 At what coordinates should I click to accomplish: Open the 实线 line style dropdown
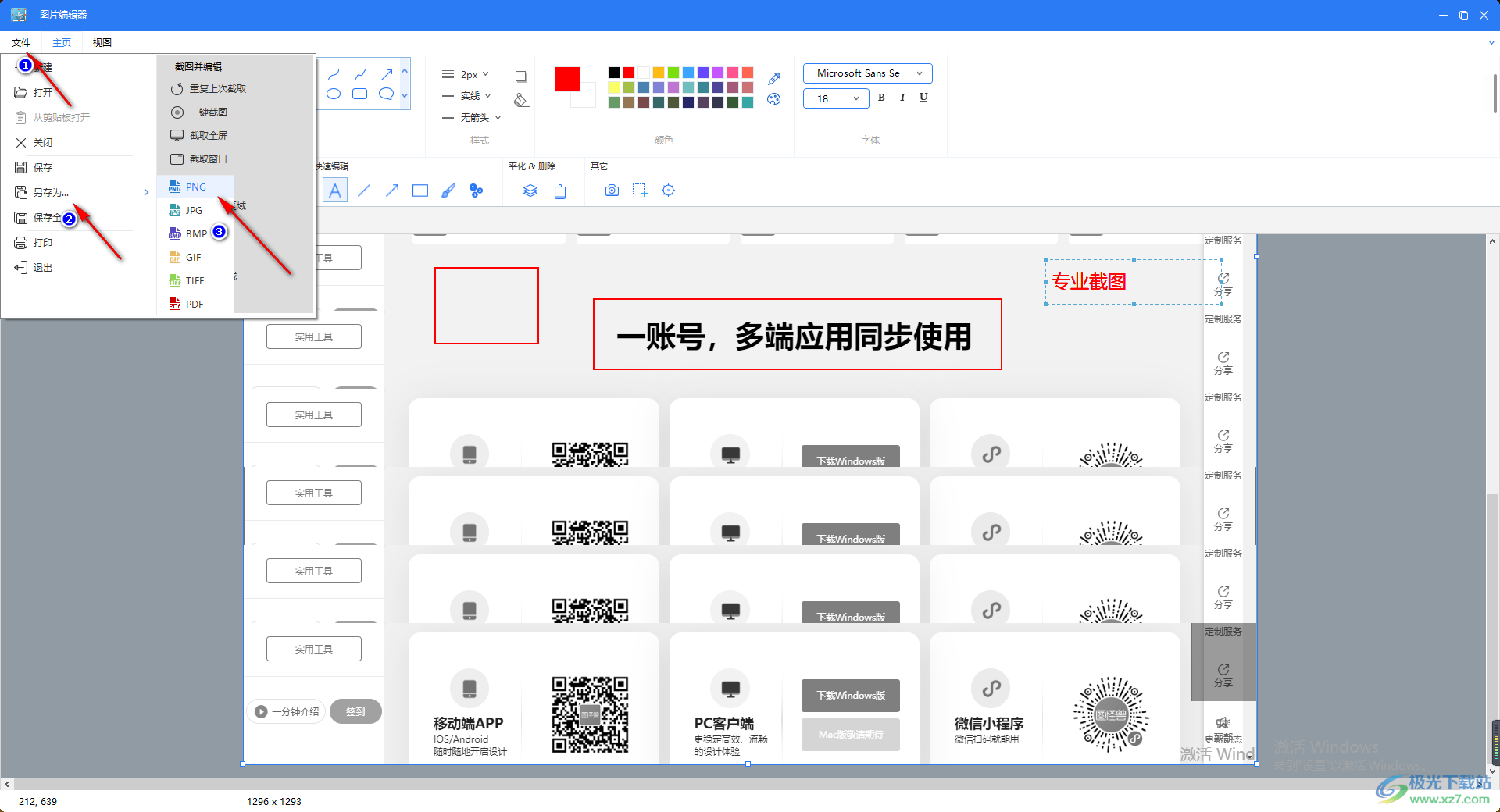[467, 96]
